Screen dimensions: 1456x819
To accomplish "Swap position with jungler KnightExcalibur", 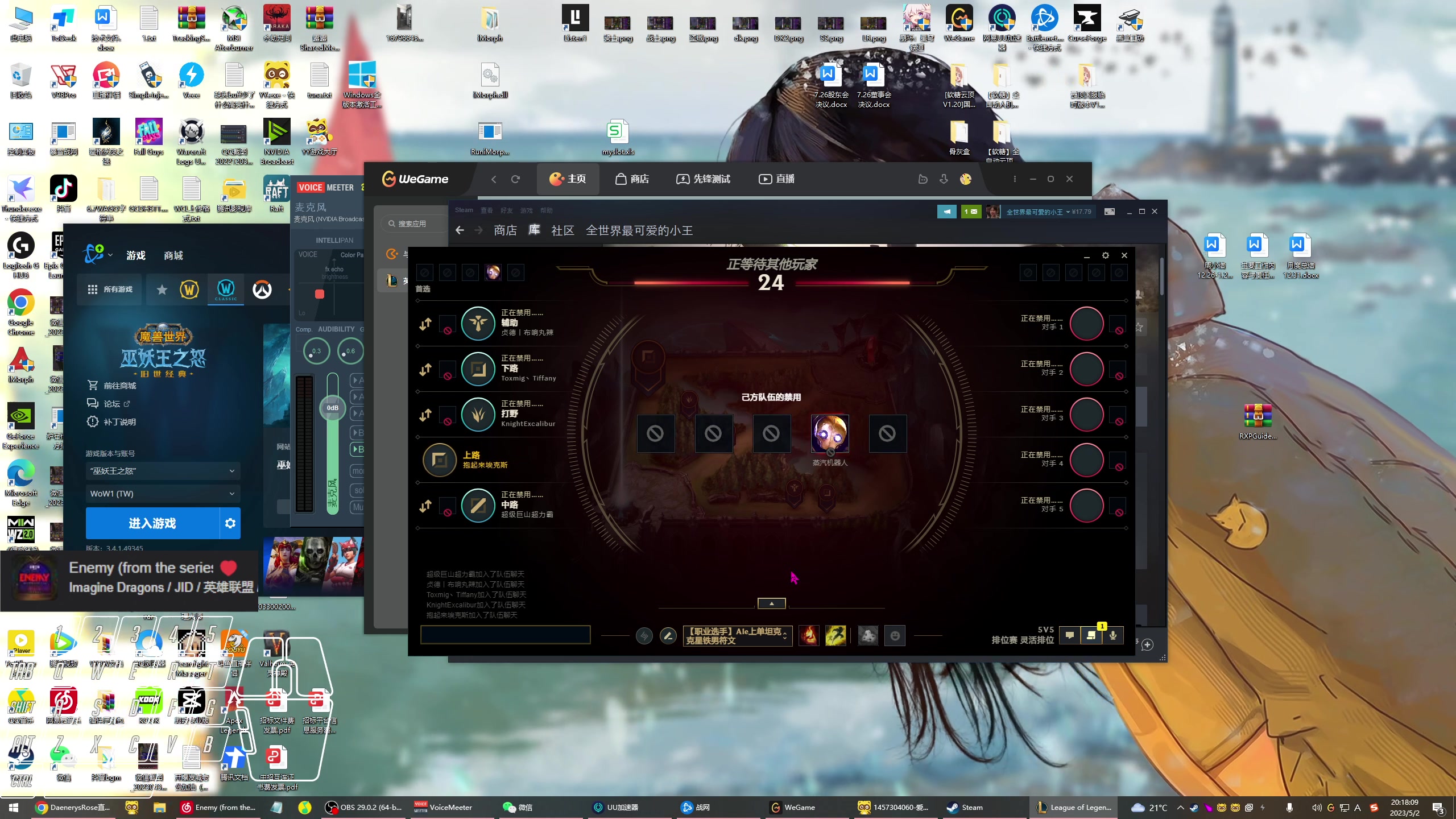I will click(425, 415).
